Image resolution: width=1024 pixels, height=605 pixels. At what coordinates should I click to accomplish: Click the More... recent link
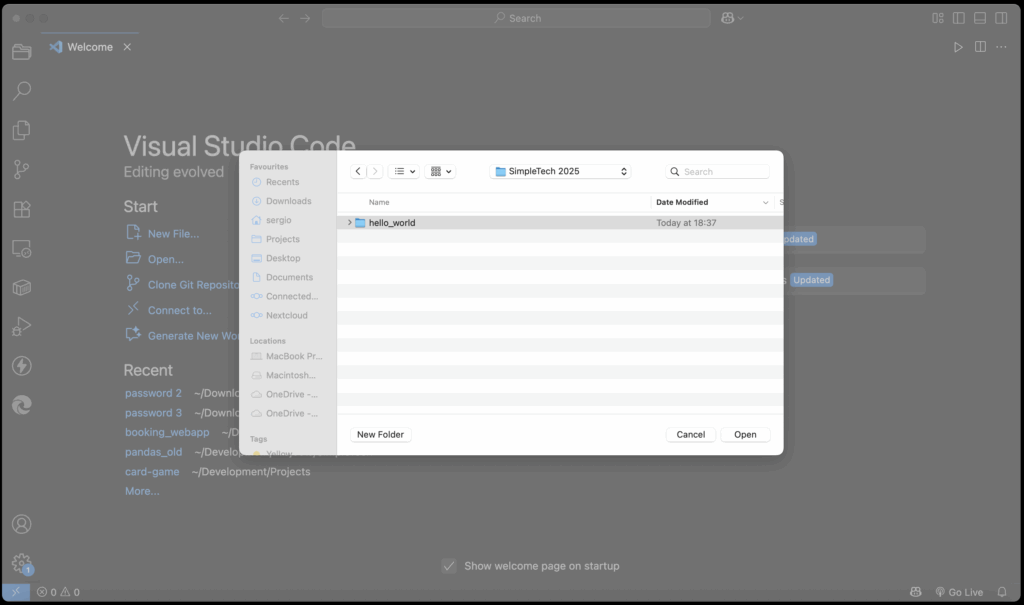point(142,491)
